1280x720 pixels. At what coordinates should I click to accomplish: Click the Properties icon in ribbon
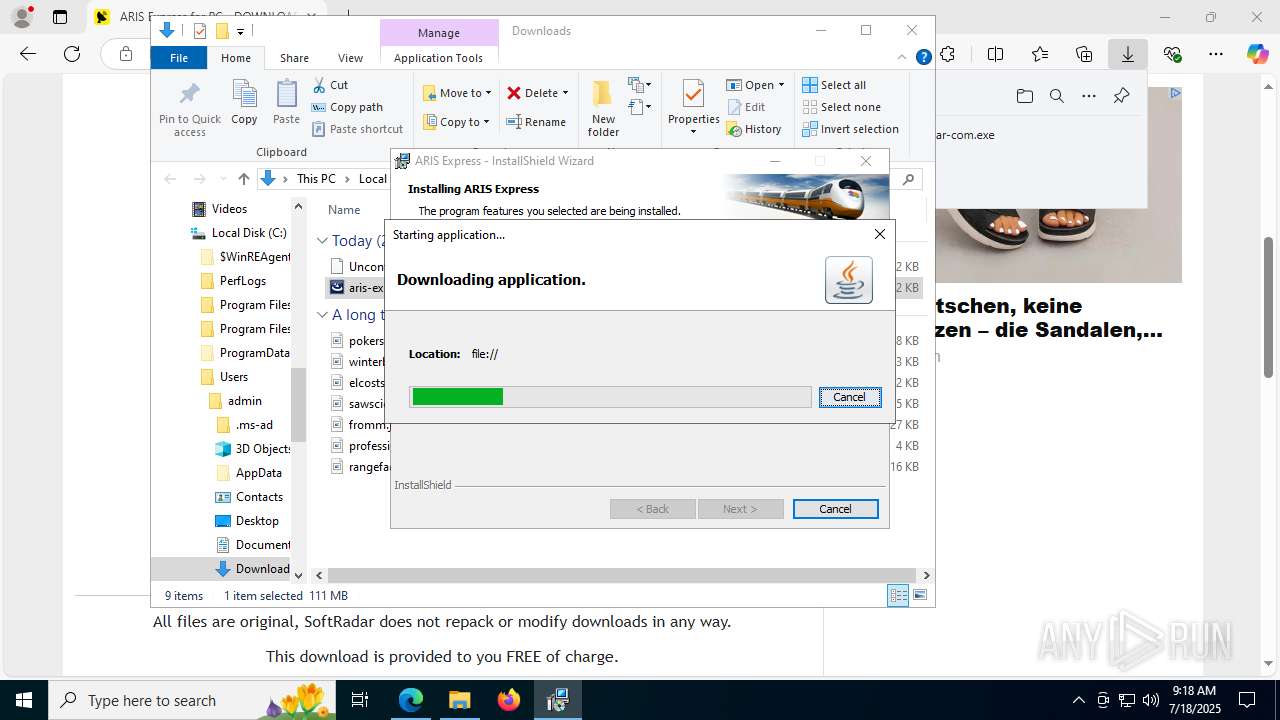coord(693,94)
